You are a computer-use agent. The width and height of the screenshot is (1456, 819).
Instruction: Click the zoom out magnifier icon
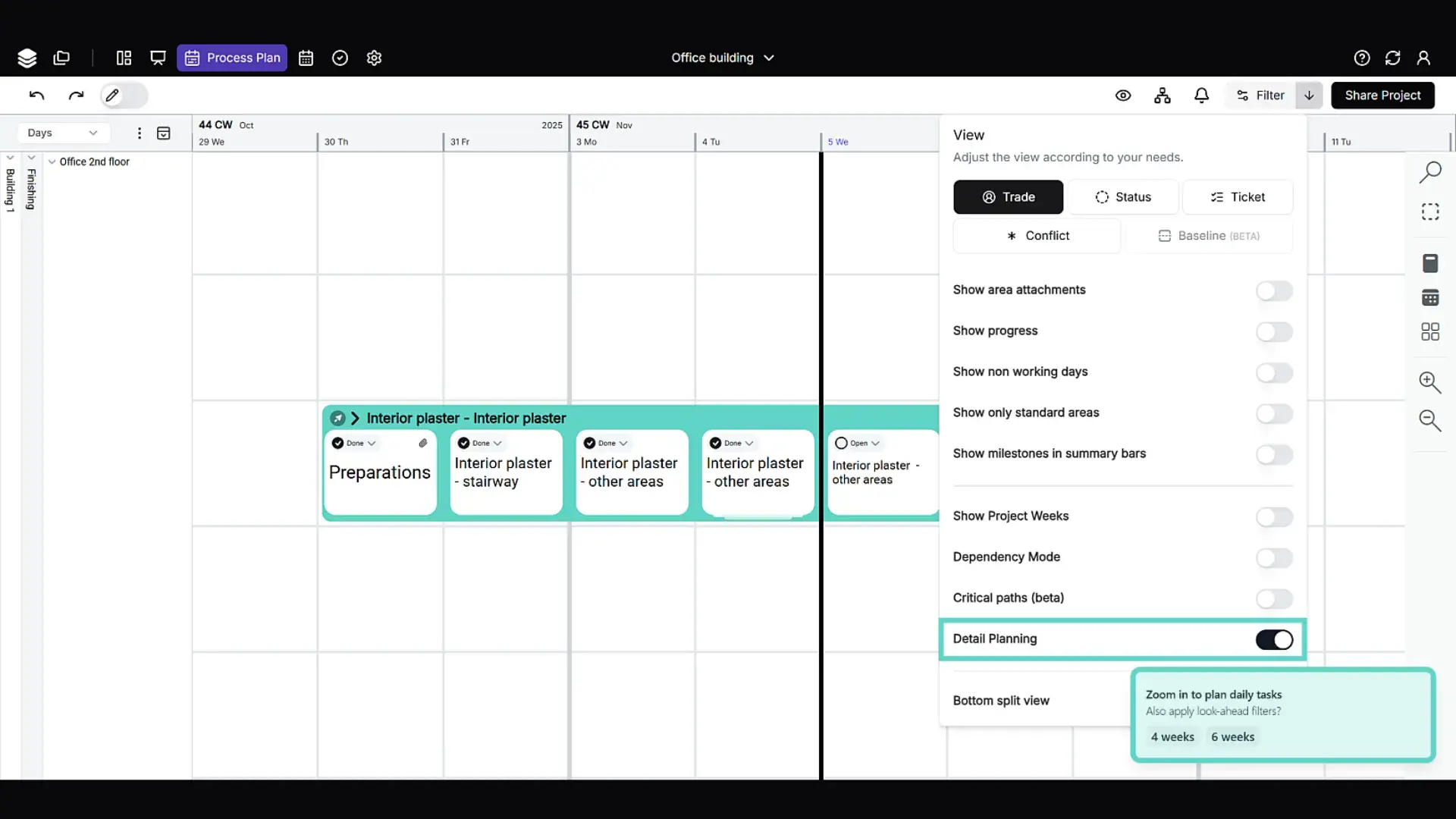click(x=1429, y=420)
